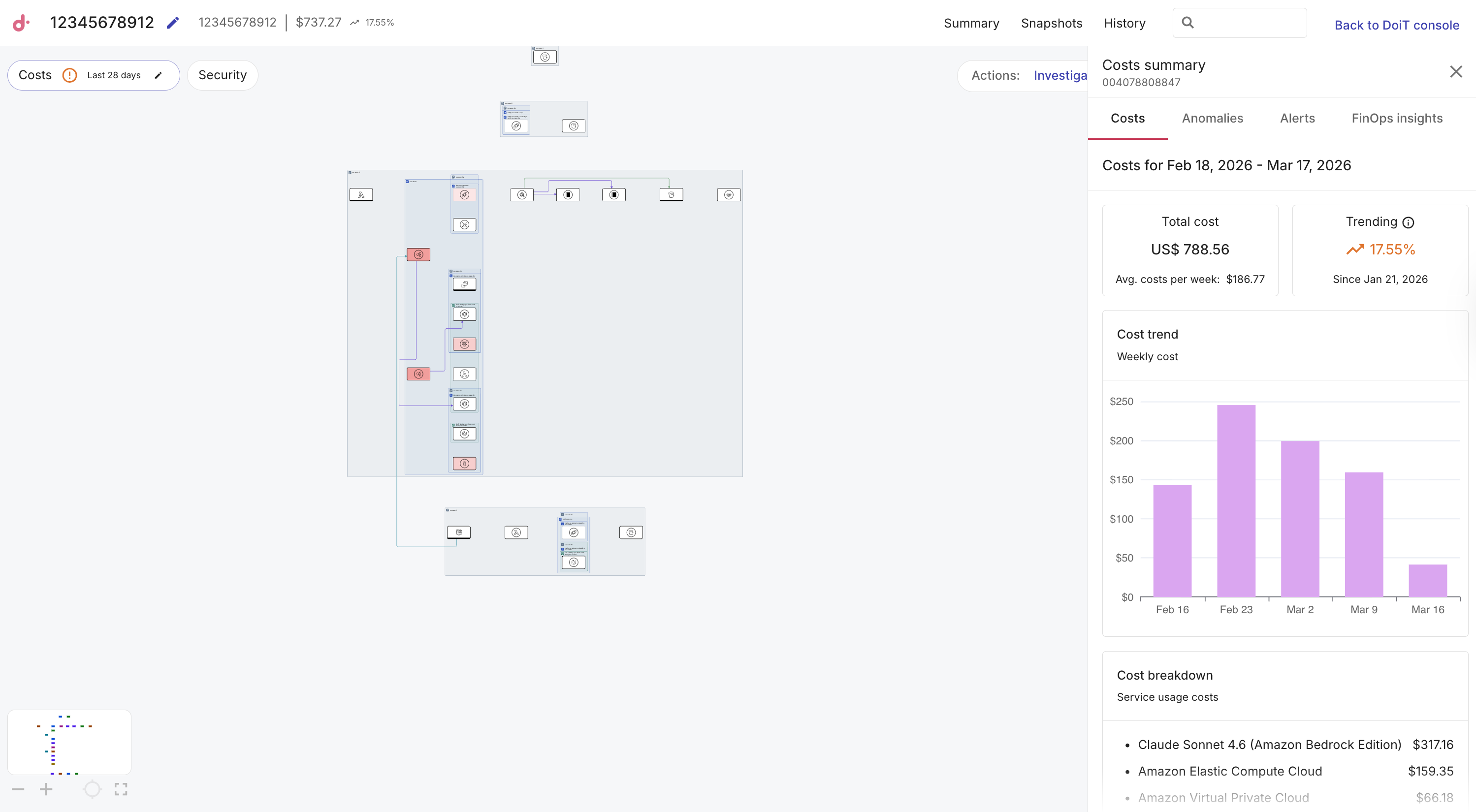Switch to the FinOps insights tab
Screen dimensions: 1476x812
[x=1398, y=119]
